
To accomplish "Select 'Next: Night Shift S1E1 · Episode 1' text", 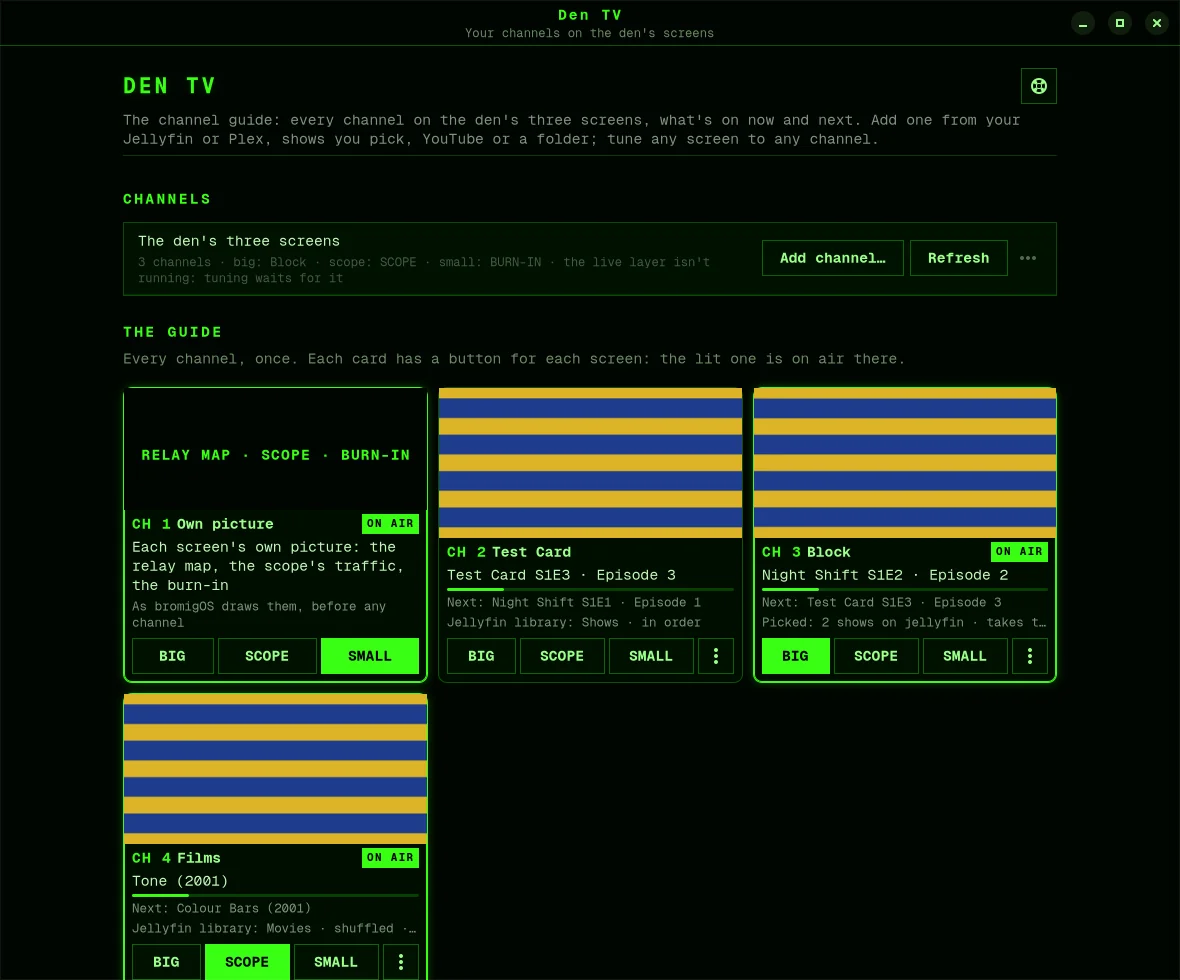I will click(x=573, y=602).
